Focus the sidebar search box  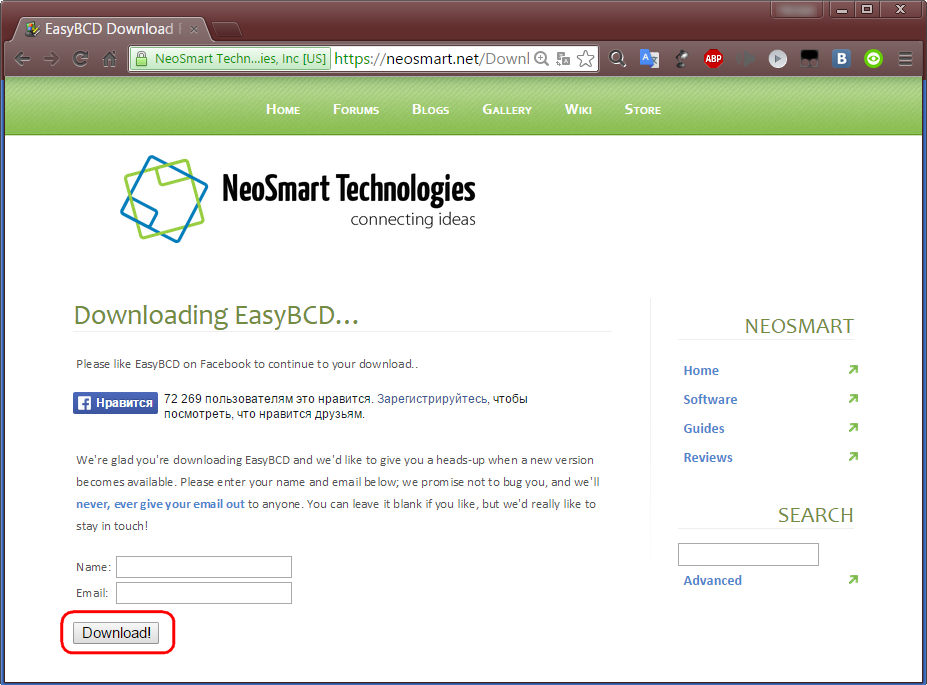748,554
